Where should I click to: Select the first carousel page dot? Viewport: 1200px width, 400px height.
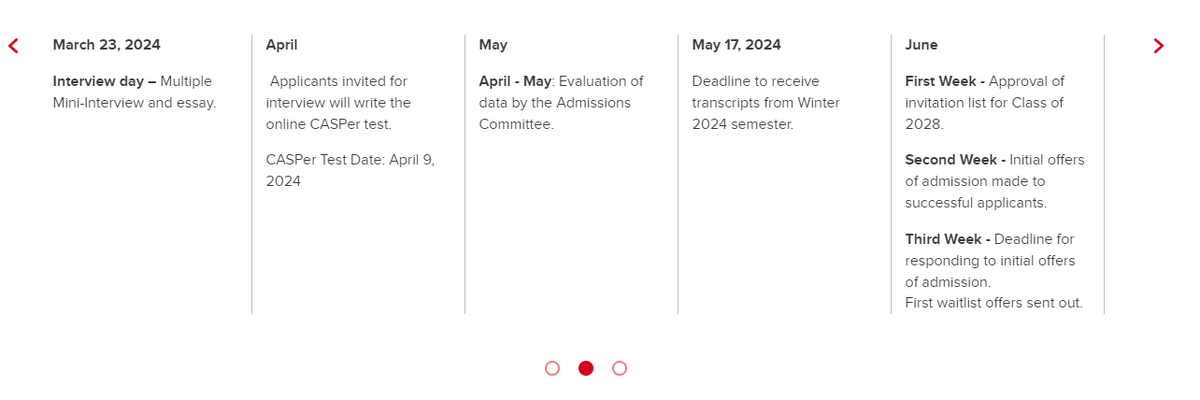pos(553,368)
